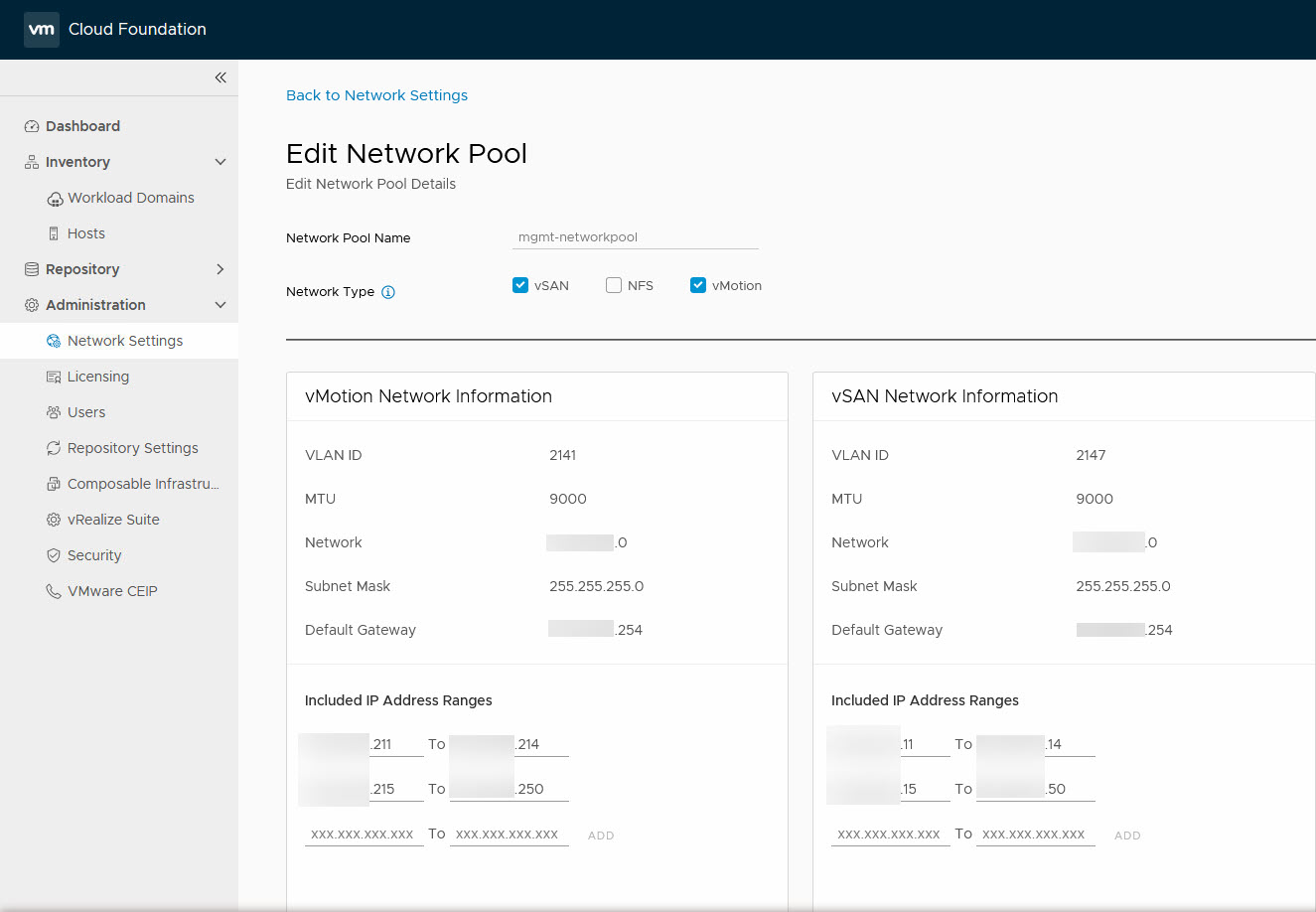Click the Network Type info icon

pyautogui.click(x=388, y=292)
